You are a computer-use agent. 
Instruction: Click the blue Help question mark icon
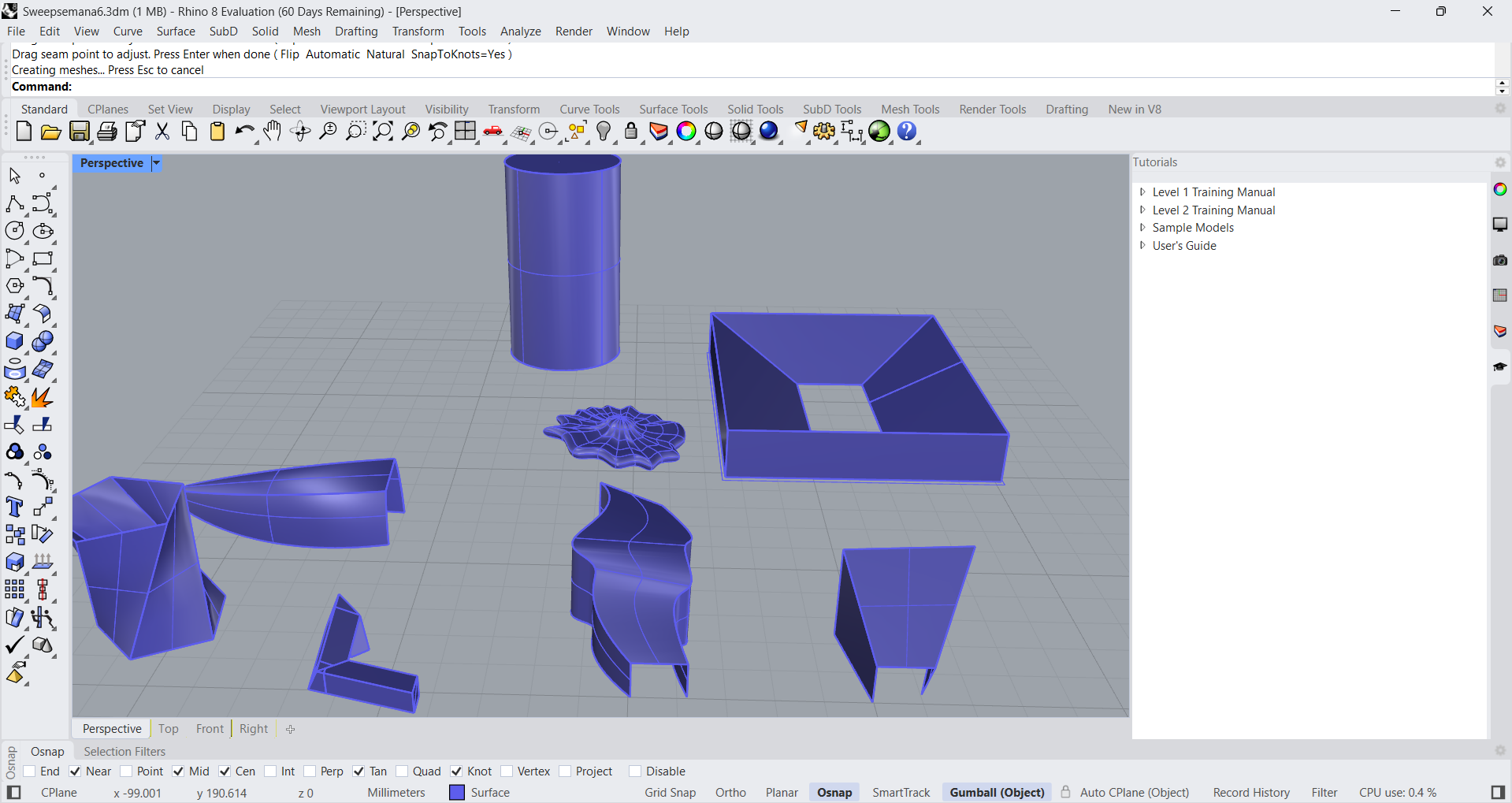(907, 132)
